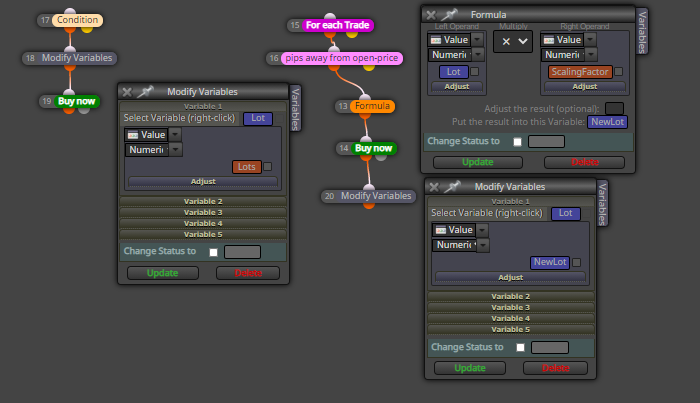Select Buy now node 14
This screenshot has width=700, height=403.
coord(374,148)
